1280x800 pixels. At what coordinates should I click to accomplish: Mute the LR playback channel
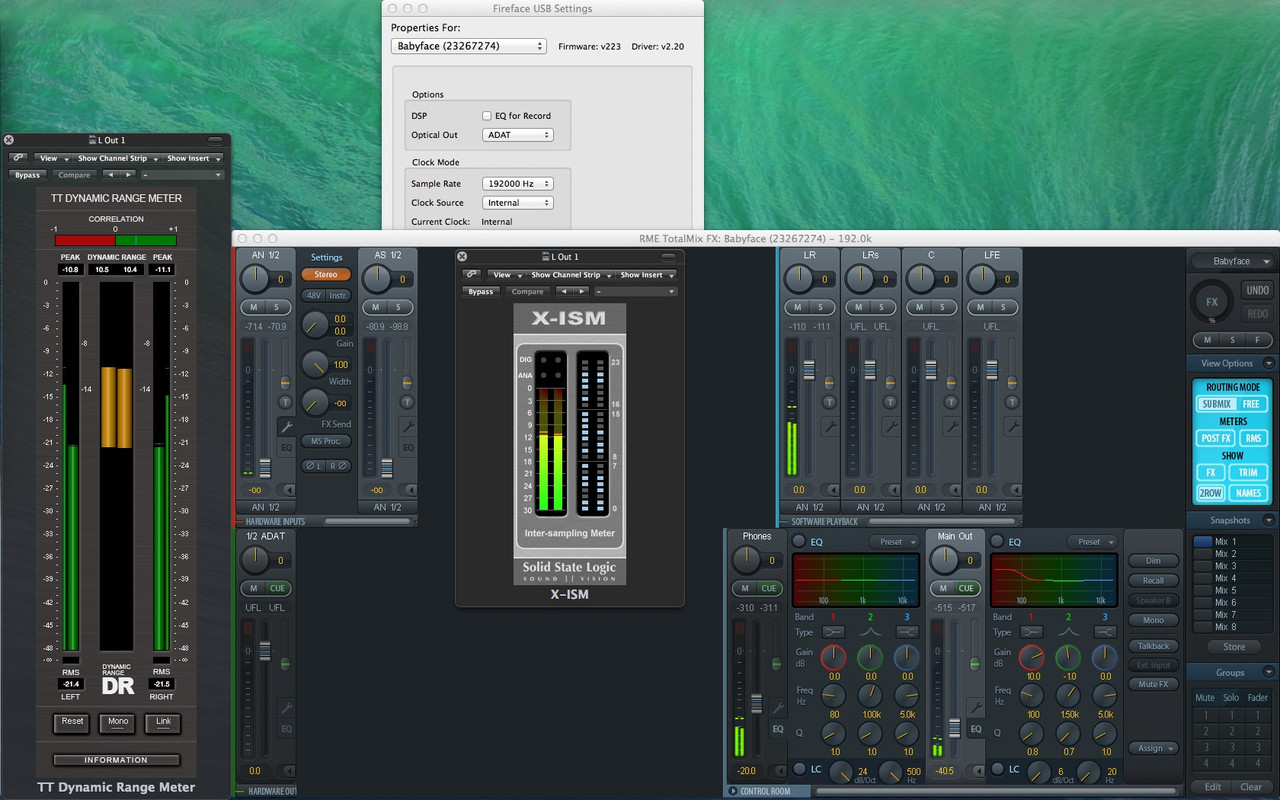pyautogui.click(x=799, y=307)
